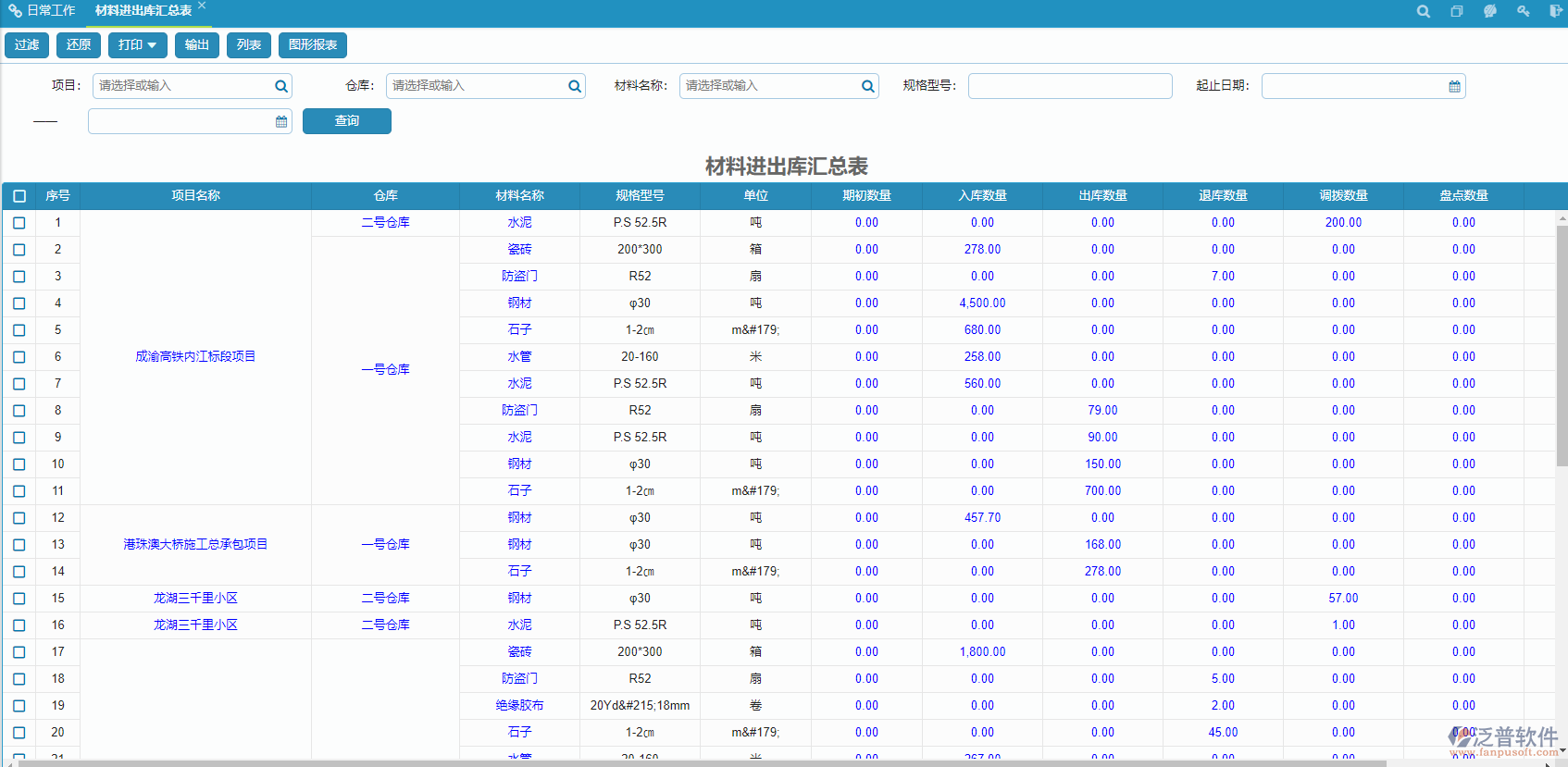Toggle the select-all checkbox in table header
1568x767 pixels.
coord(19,196)
